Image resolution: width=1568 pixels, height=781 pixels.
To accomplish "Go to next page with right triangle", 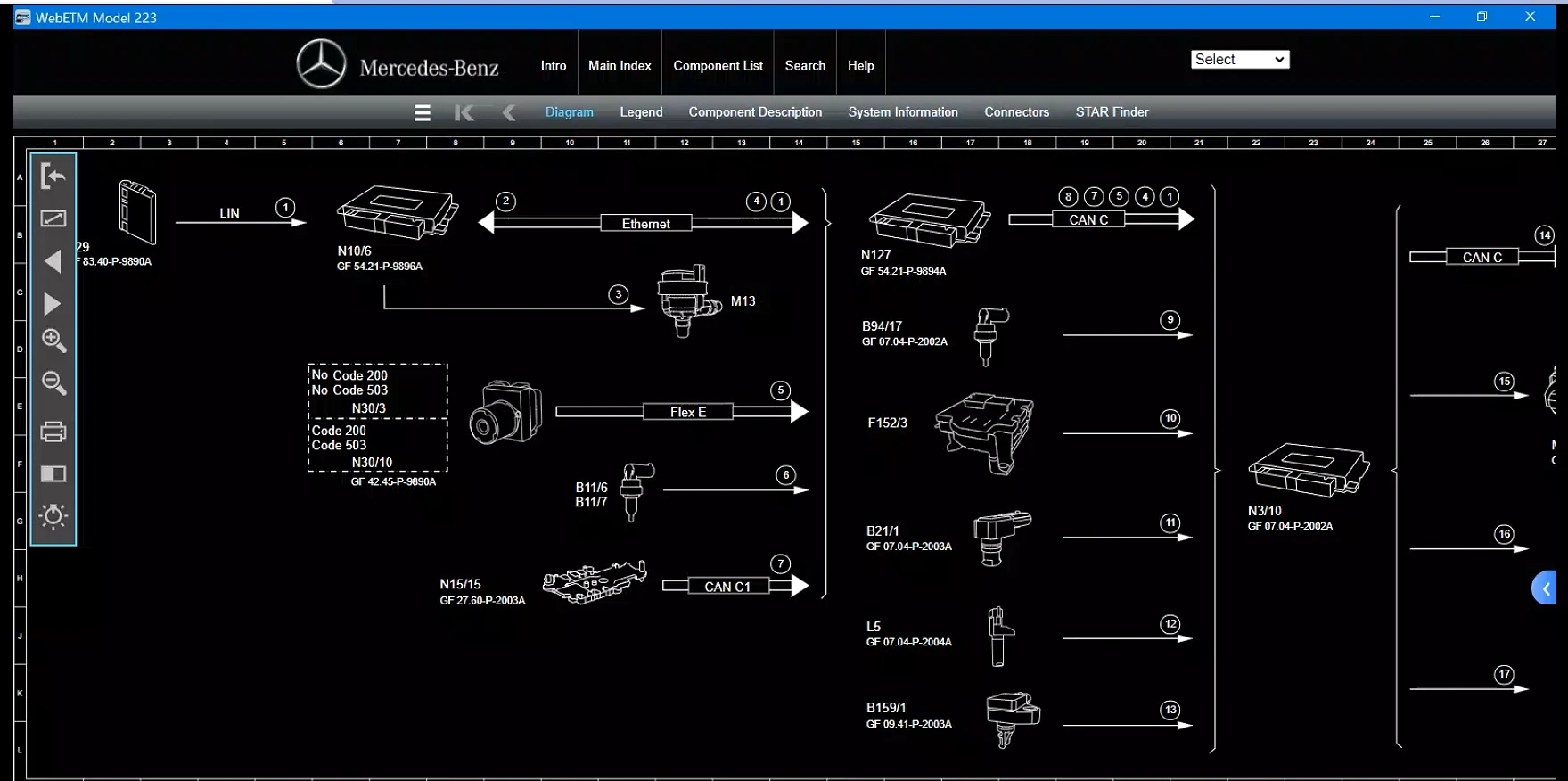I will tap(53, 304).
